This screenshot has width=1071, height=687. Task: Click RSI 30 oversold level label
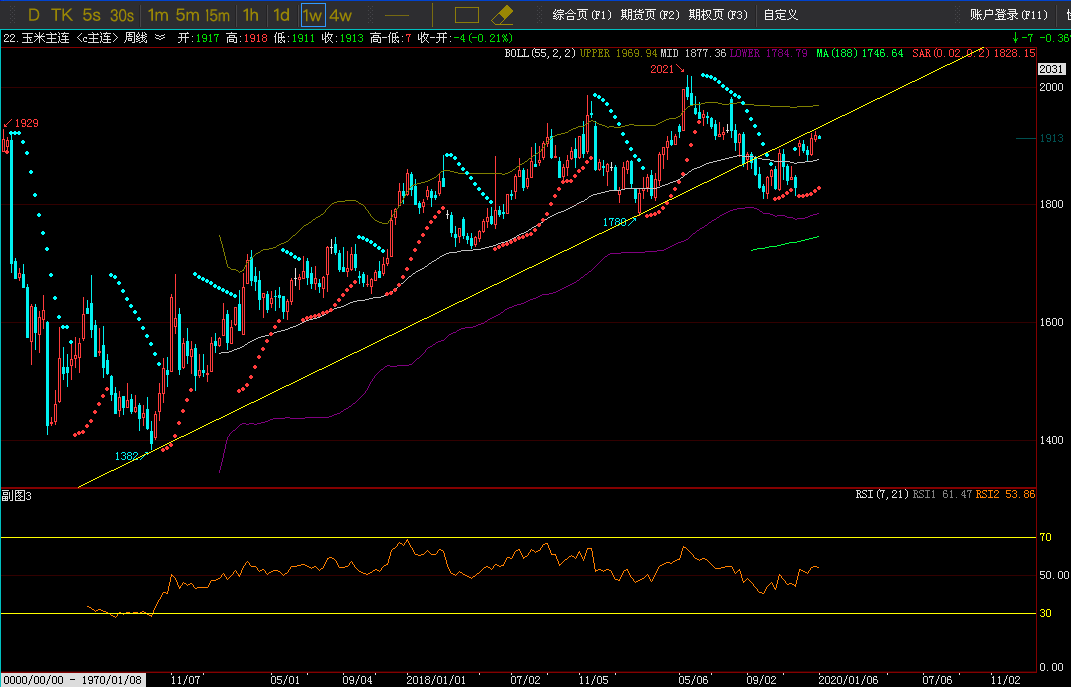tap(1045, 613)
